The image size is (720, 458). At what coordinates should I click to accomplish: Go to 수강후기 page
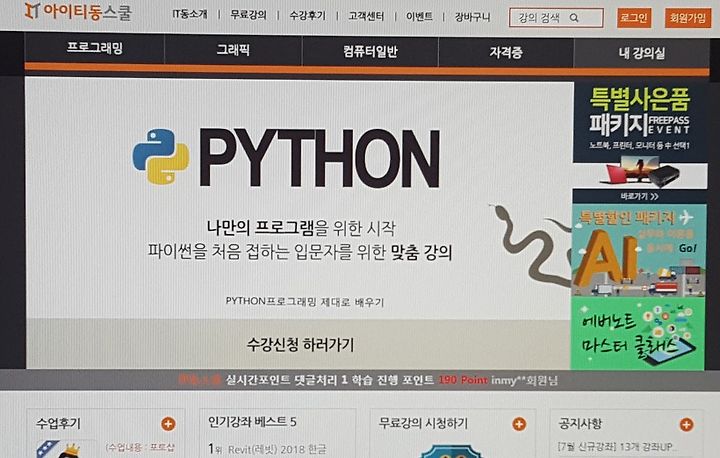click(x=308, y=16)
